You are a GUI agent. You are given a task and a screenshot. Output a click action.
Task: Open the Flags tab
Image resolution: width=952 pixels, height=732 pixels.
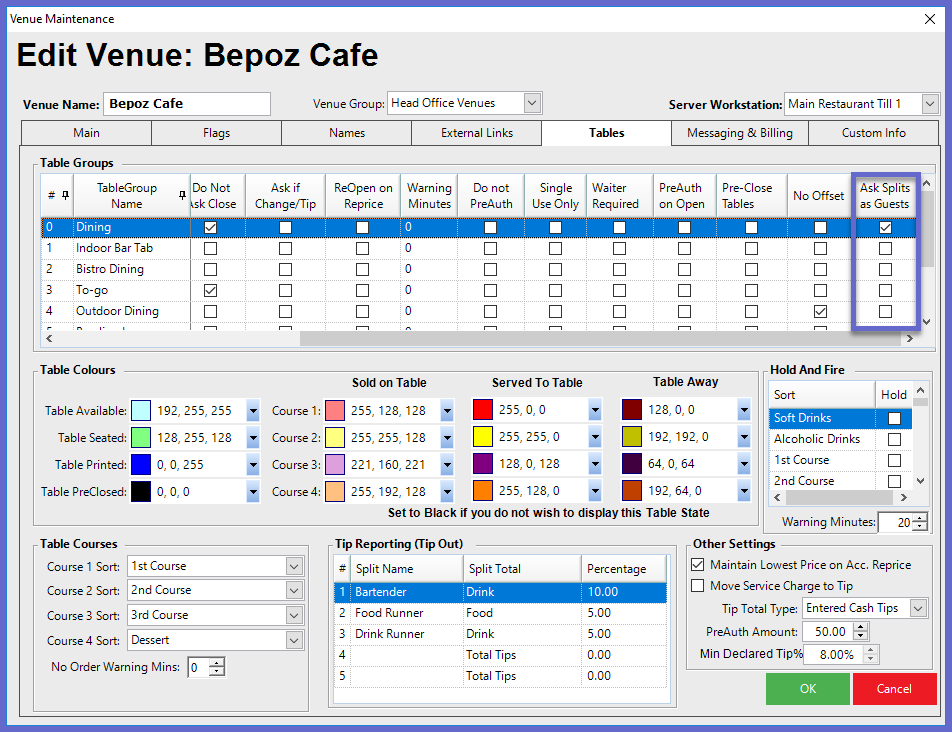(216, 133)
